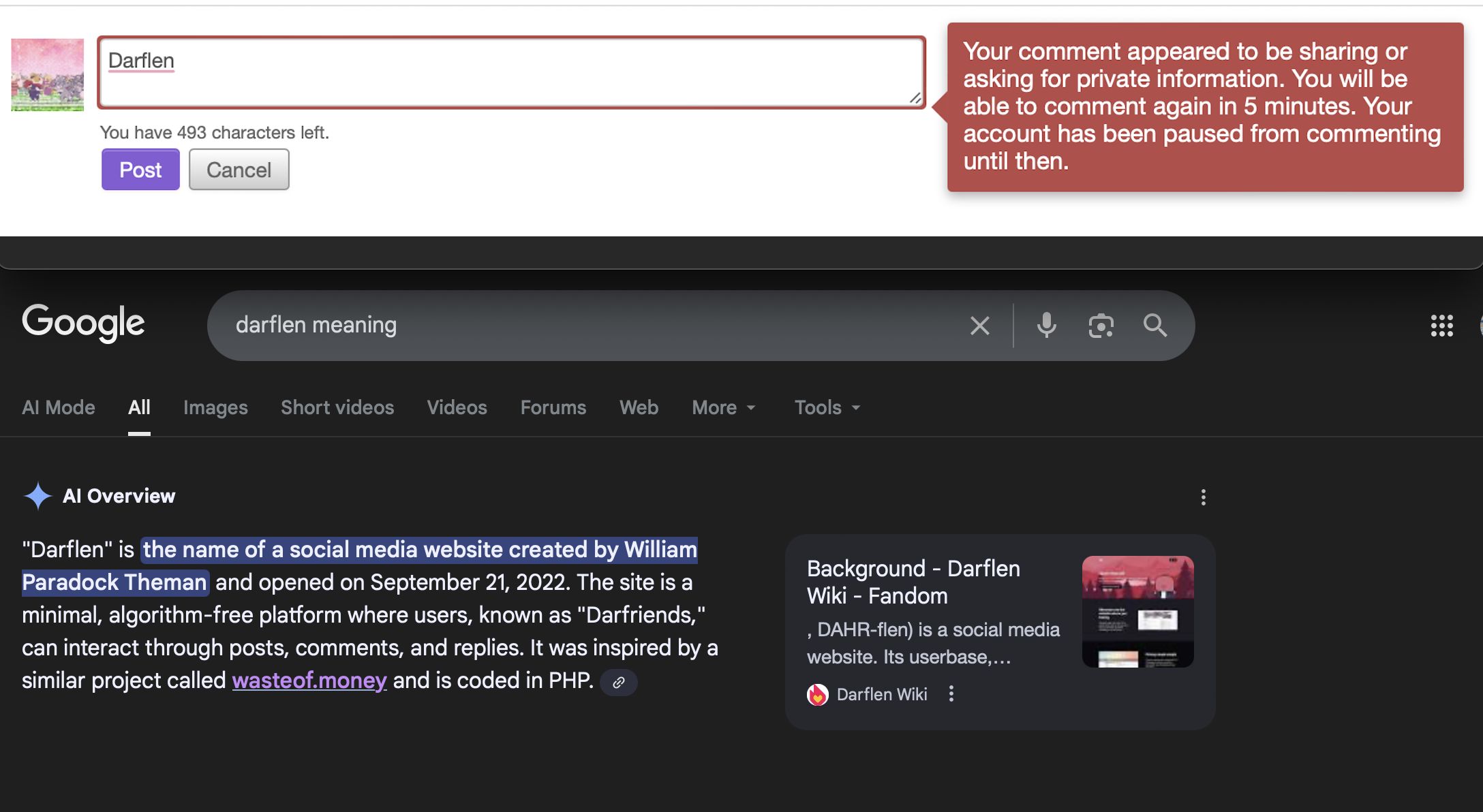
Task: Open the Google apps grid
Action: click(x=1442, y=326)
